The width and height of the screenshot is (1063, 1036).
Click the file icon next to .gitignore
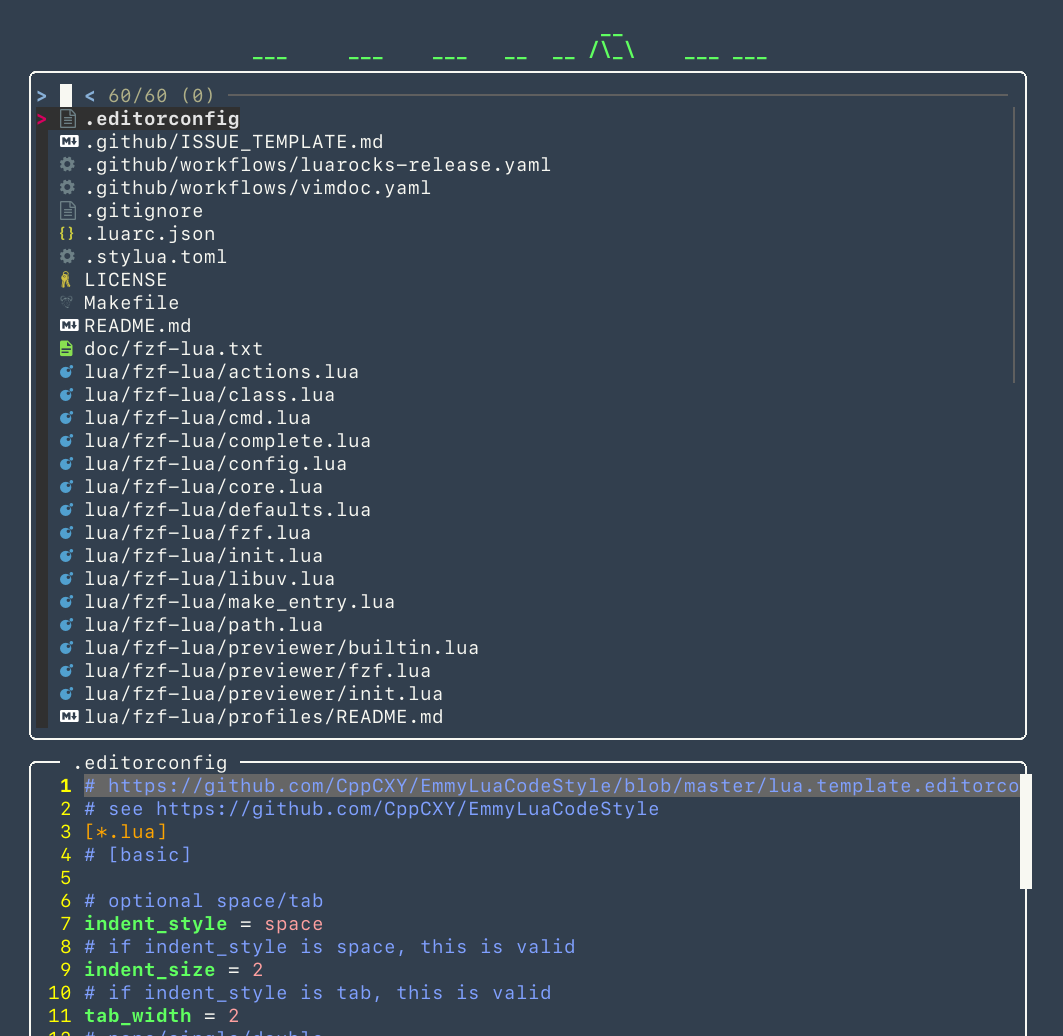(67, 210)
